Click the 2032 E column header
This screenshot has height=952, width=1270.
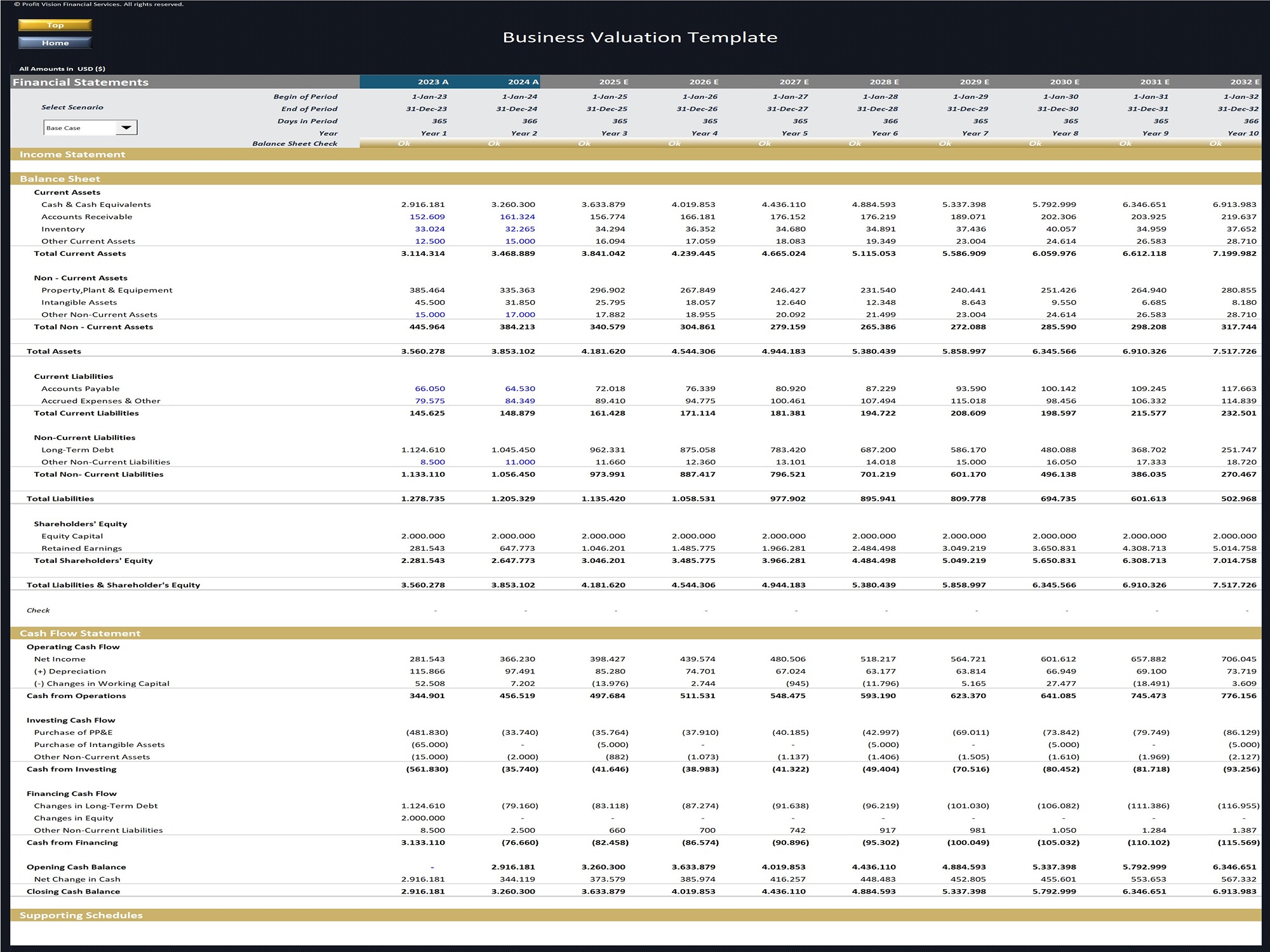point(1244,82)
